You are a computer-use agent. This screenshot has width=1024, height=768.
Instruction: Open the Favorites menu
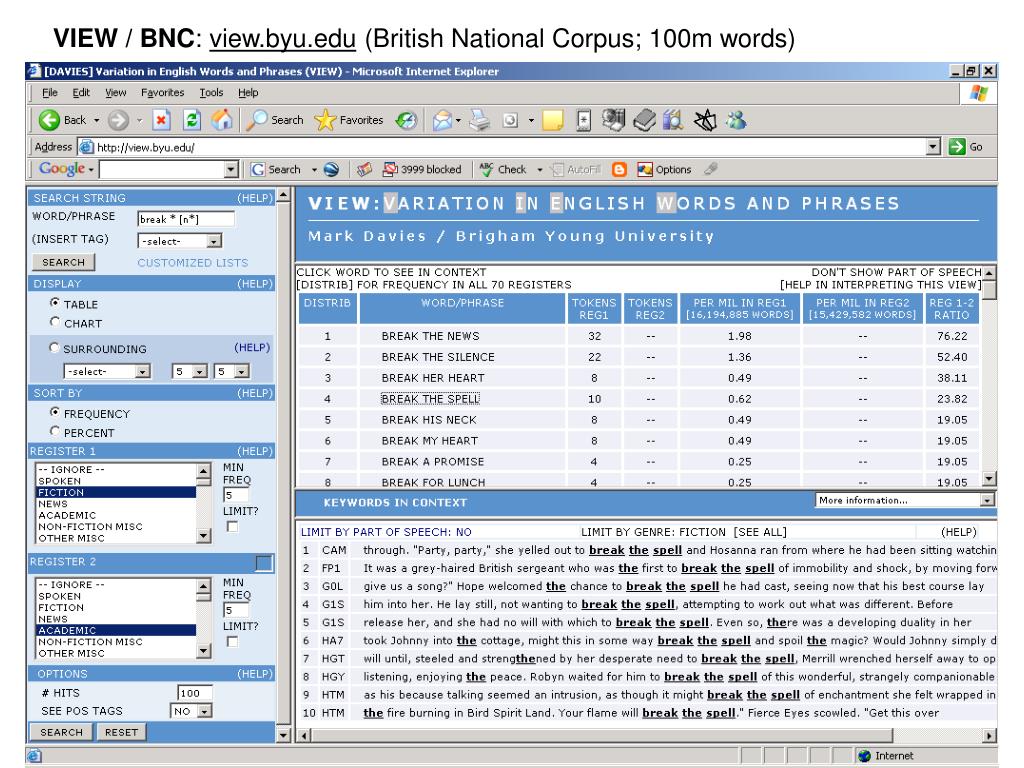163,93
